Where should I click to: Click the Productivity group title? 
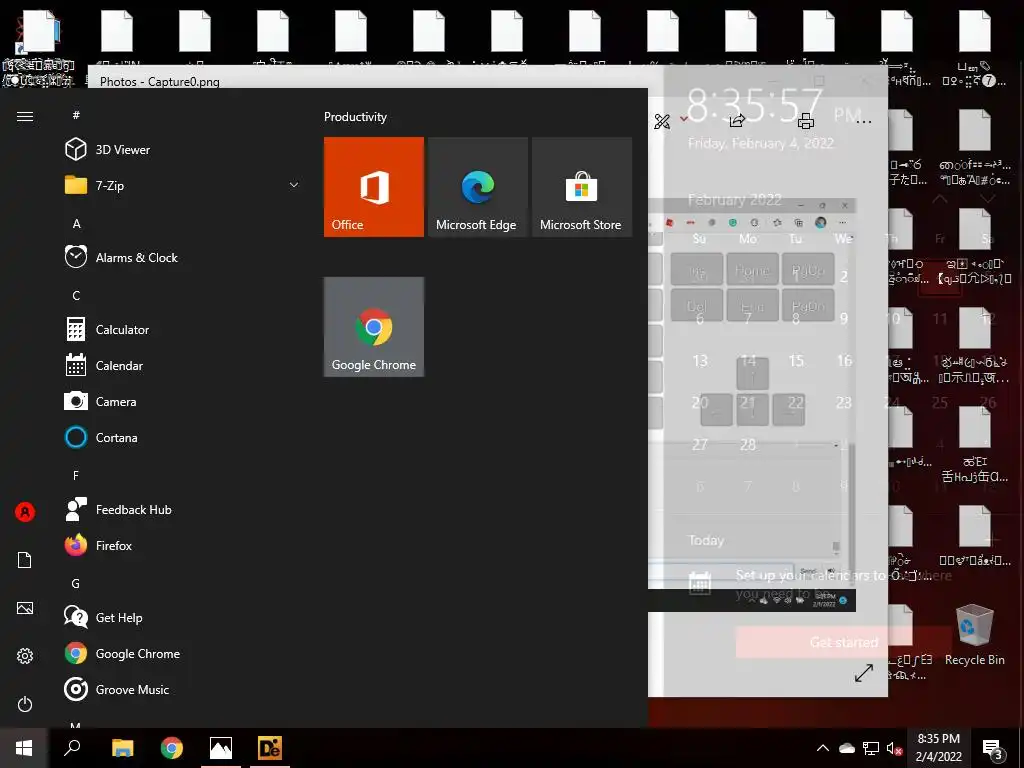355,117
